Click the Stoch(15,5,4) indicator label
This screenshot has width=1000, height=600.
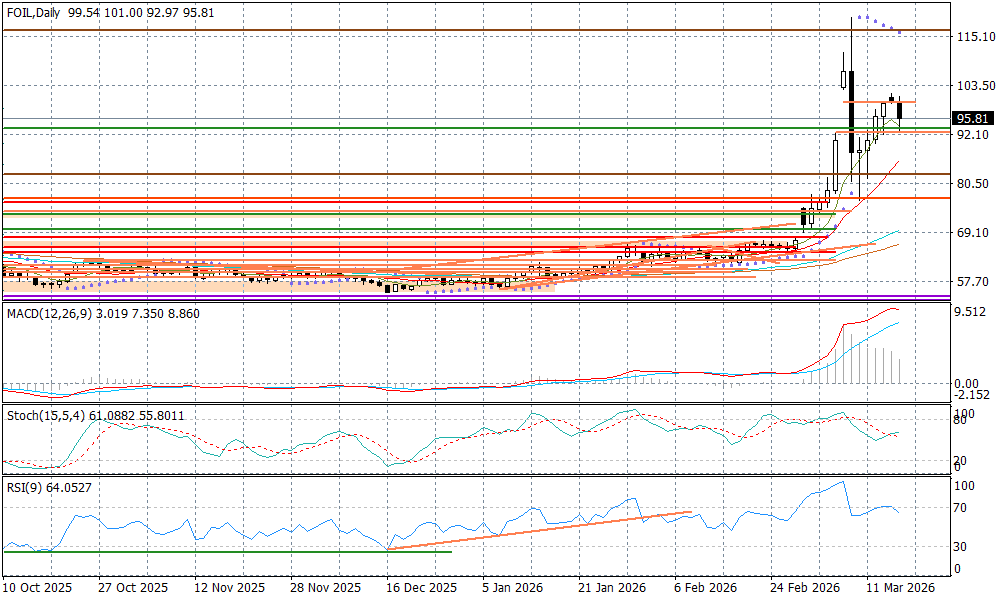[46, 415]
